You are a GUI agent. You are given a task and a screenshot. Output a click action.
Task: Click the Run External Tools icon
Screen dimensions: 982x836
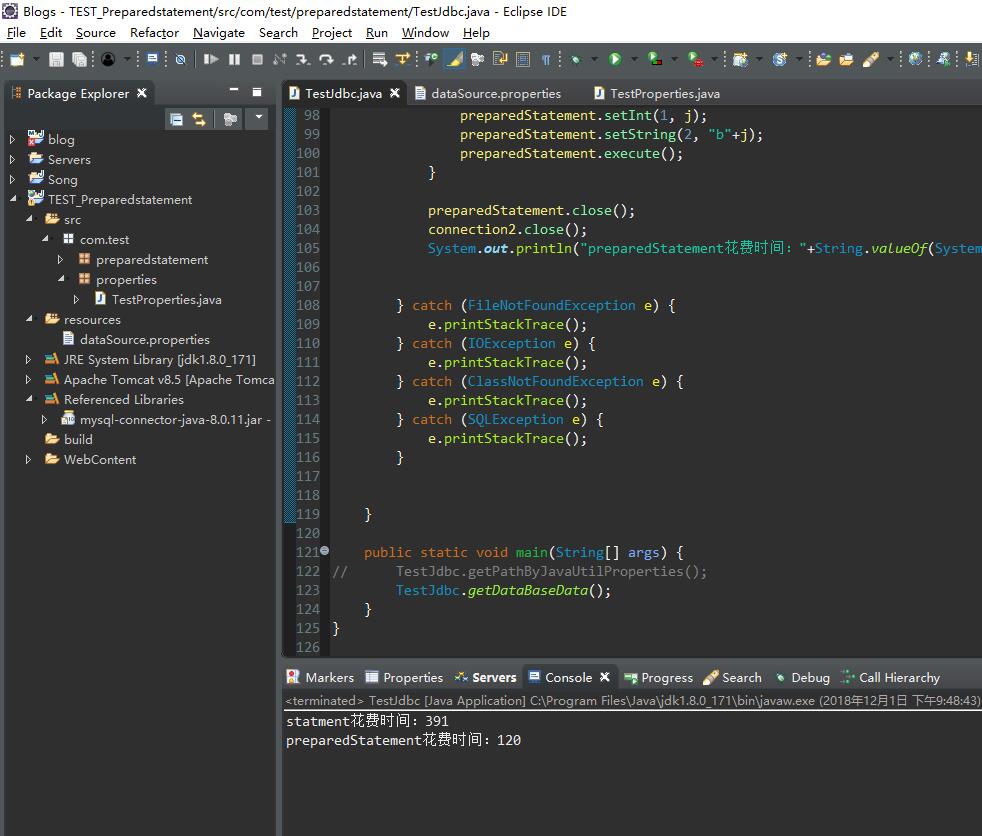pos(695,59)
